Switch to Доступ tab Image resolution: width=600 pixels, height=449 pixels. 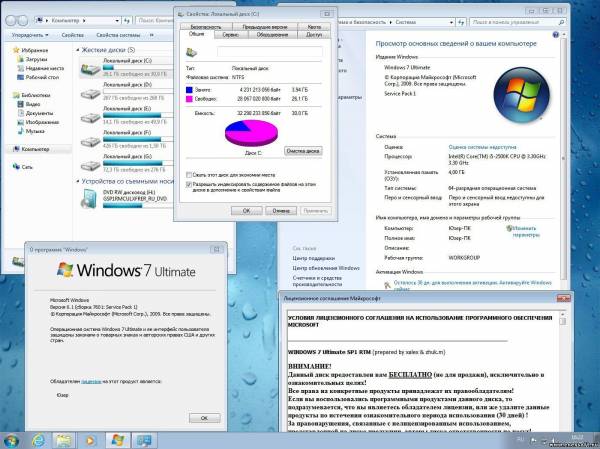[314, 35]
